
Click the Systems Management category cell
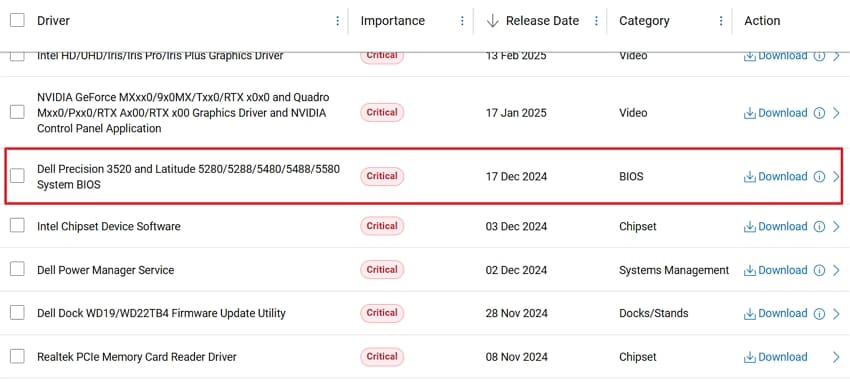[674, 270]
